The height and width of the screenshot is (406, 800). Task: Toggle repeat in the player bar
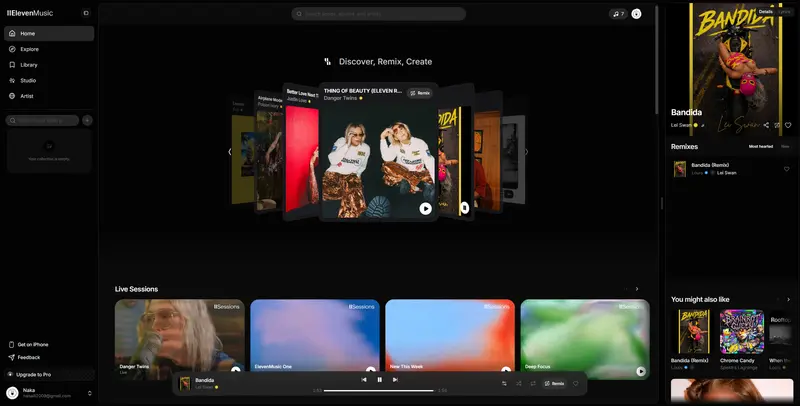pos(533,384)
